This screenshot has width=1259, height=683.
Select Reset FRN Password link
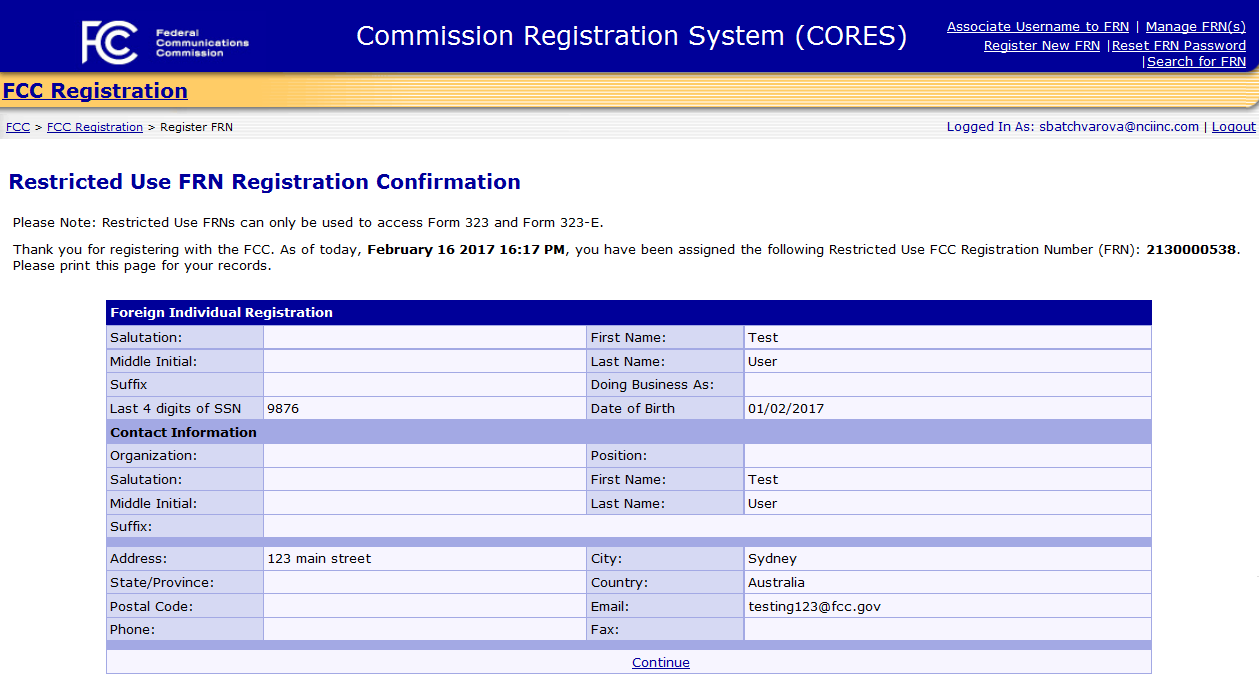[x=1179, y=45]
